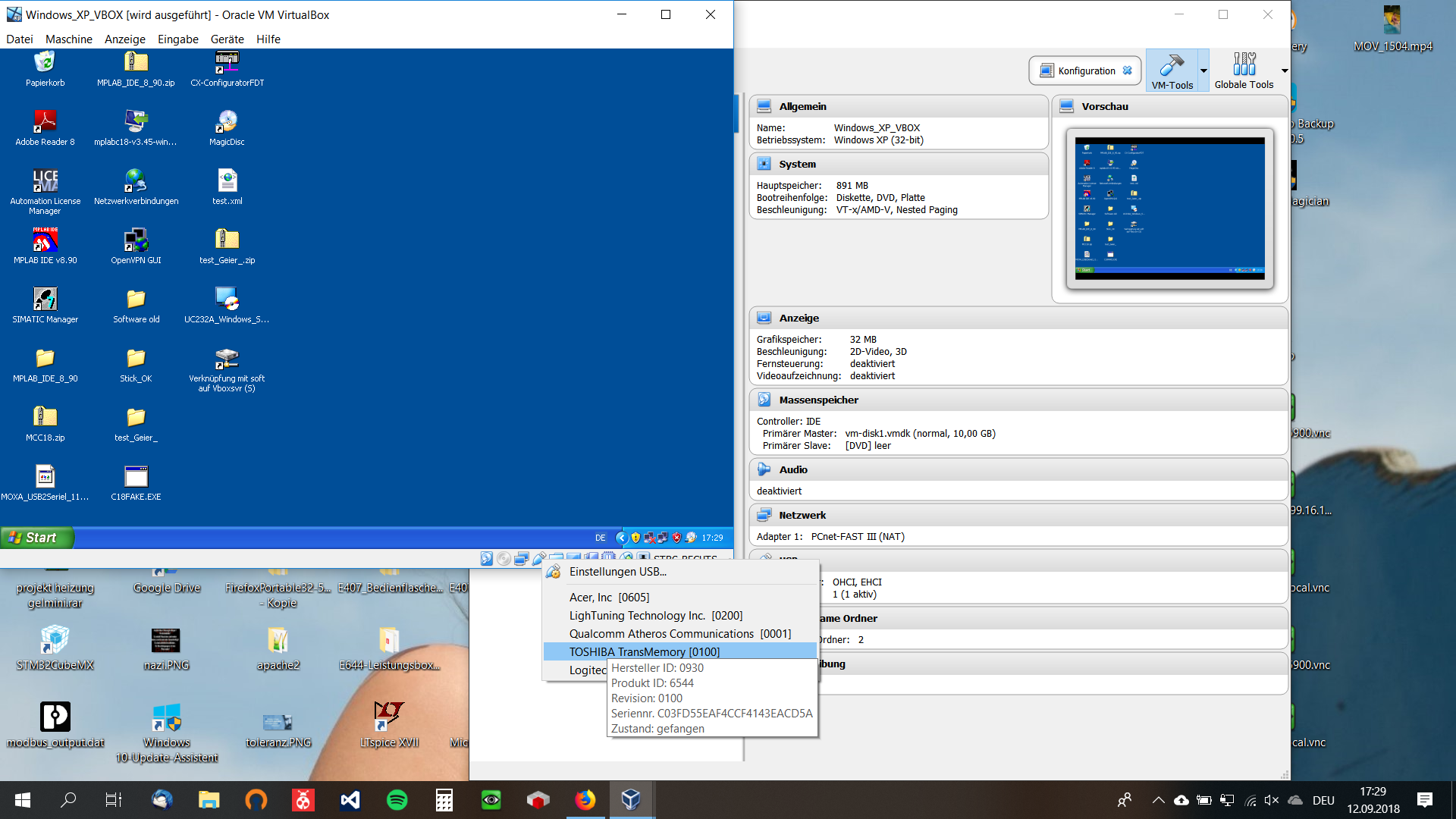Open OpenVPN GUI shortcut

136,246
